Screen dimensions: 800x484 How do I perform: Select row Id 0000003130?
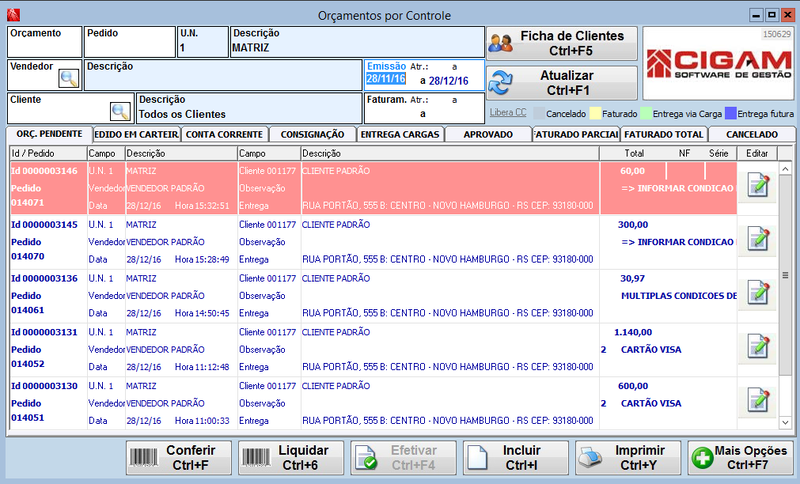pyautogui.click(x=373, y=403)
